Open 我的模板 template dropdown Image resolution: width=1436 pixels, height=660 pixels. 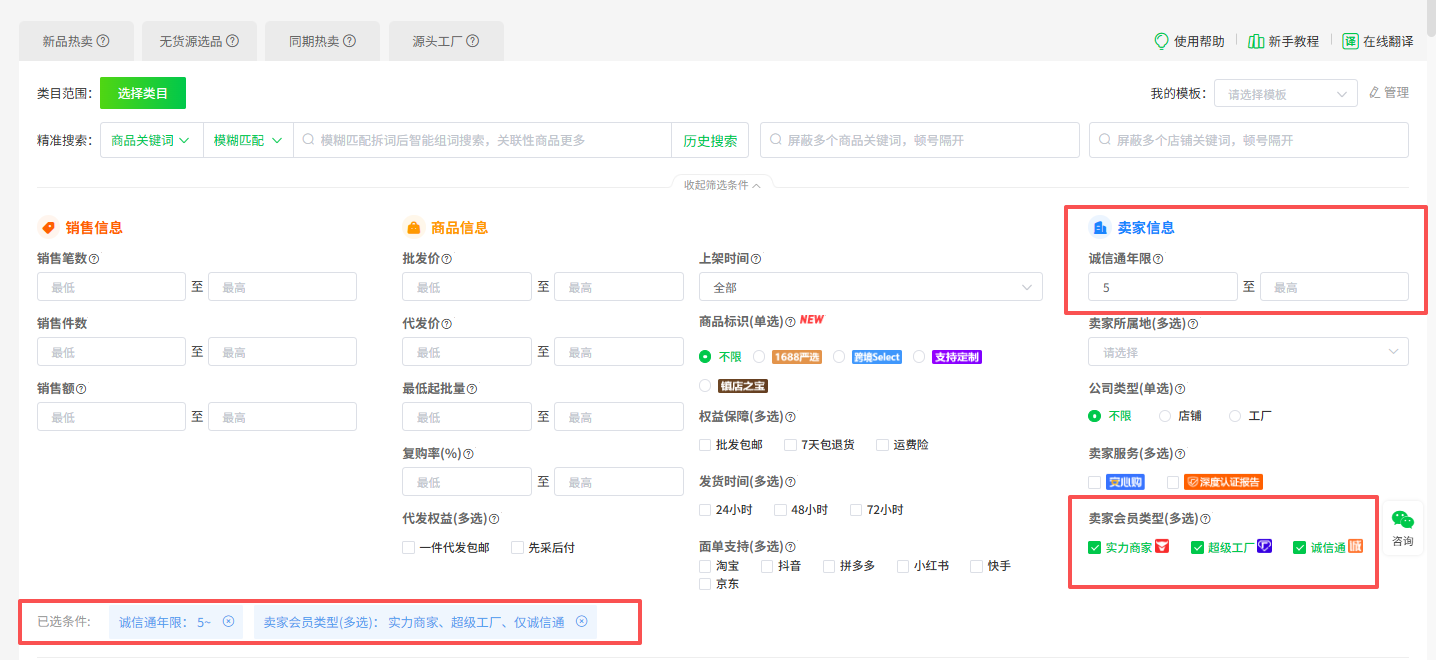click(1285, 94)
